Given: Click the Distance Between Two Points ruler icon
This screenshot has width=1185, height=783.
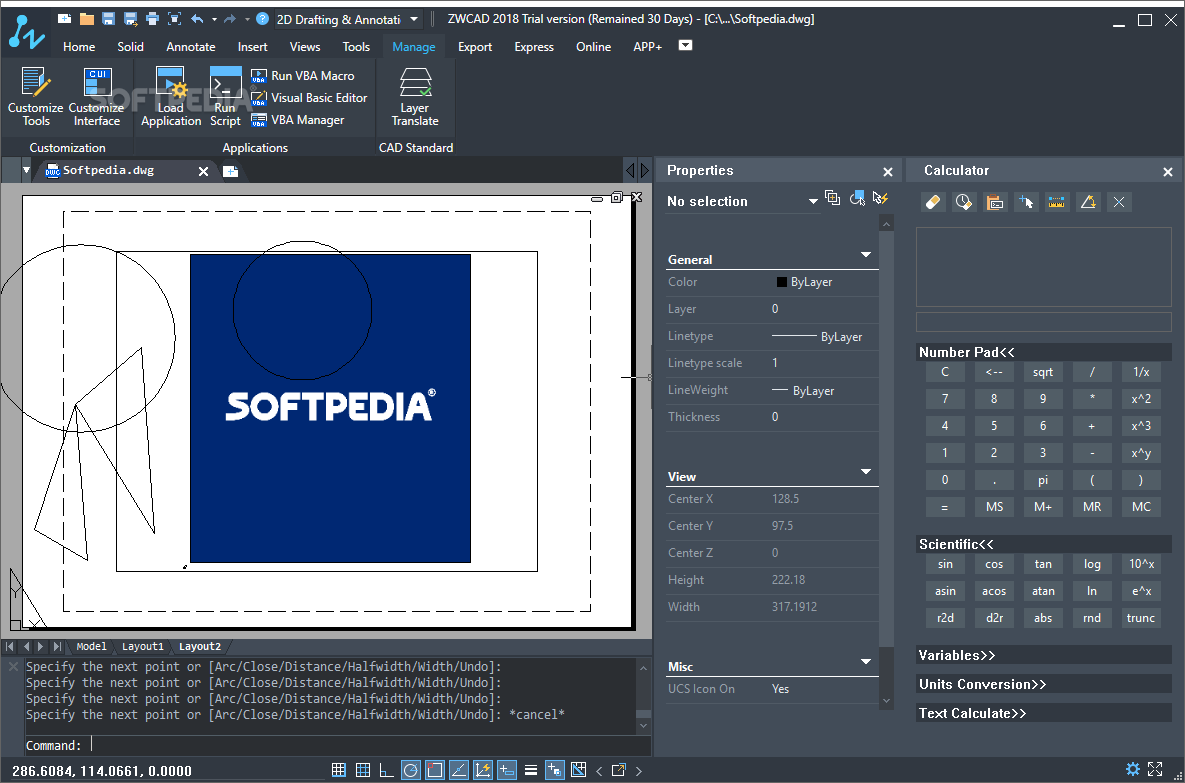Looking at the screenshot, I should pos(1057,202).
